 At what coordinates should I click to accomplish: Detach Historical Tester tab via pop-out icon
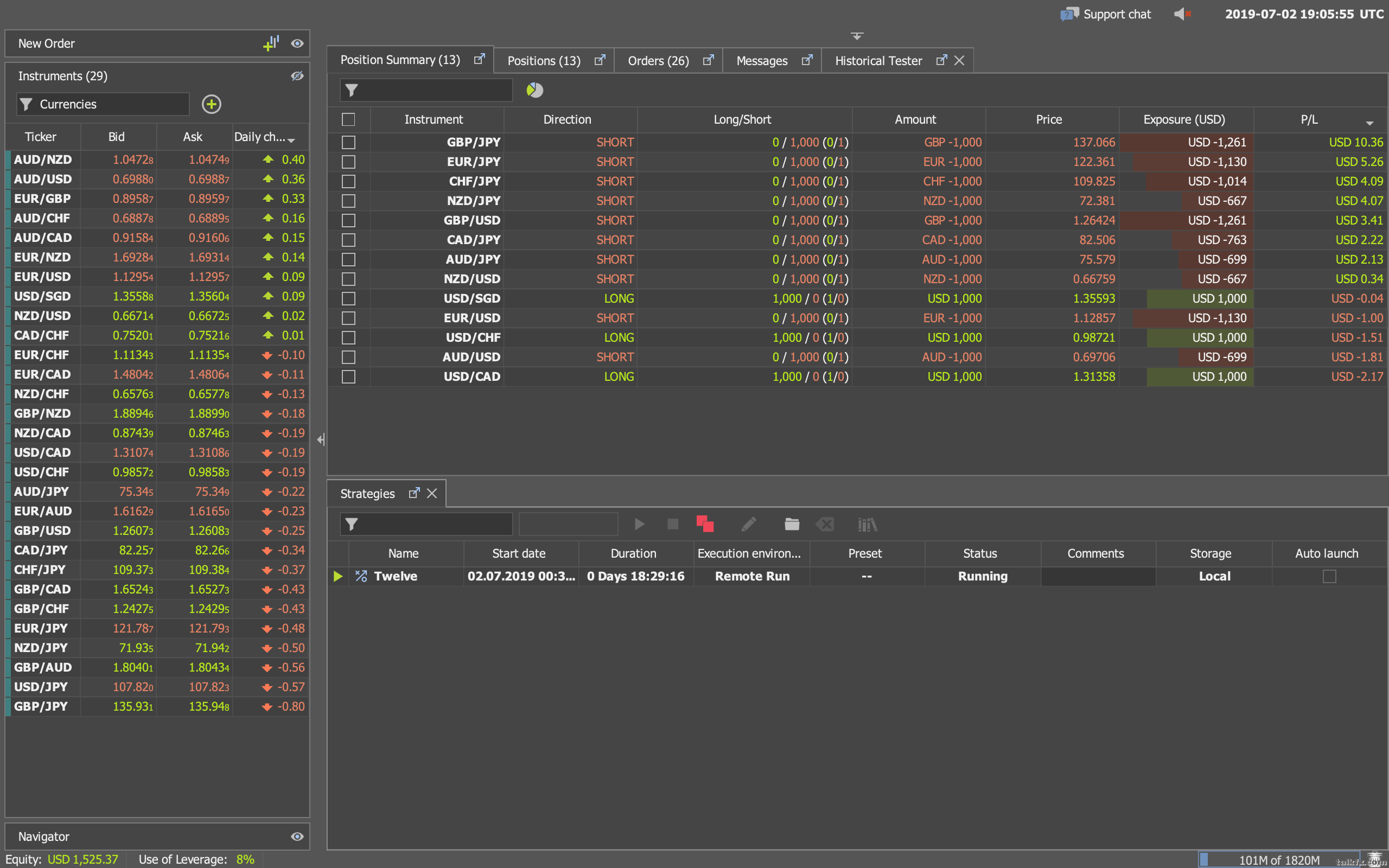(941, 60)
